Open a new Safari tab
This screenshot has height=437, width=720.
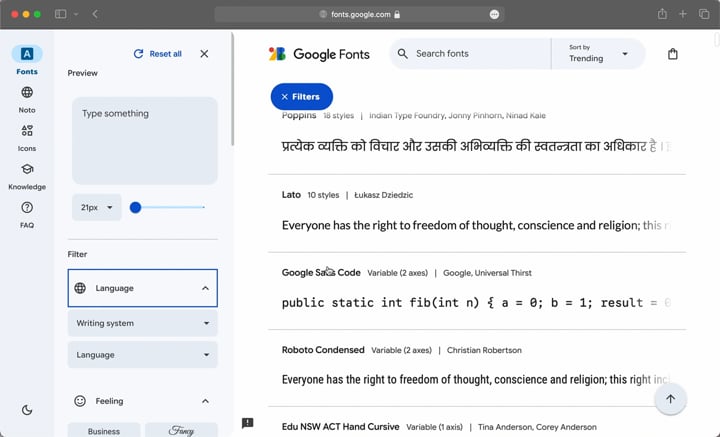(683, 14)
